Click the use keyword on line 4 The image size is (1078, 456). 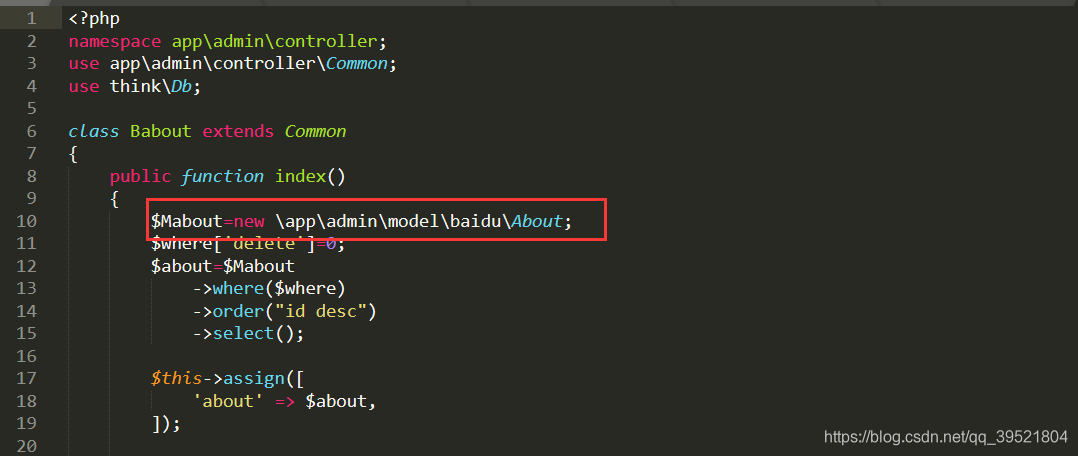[x=84, y=87]
